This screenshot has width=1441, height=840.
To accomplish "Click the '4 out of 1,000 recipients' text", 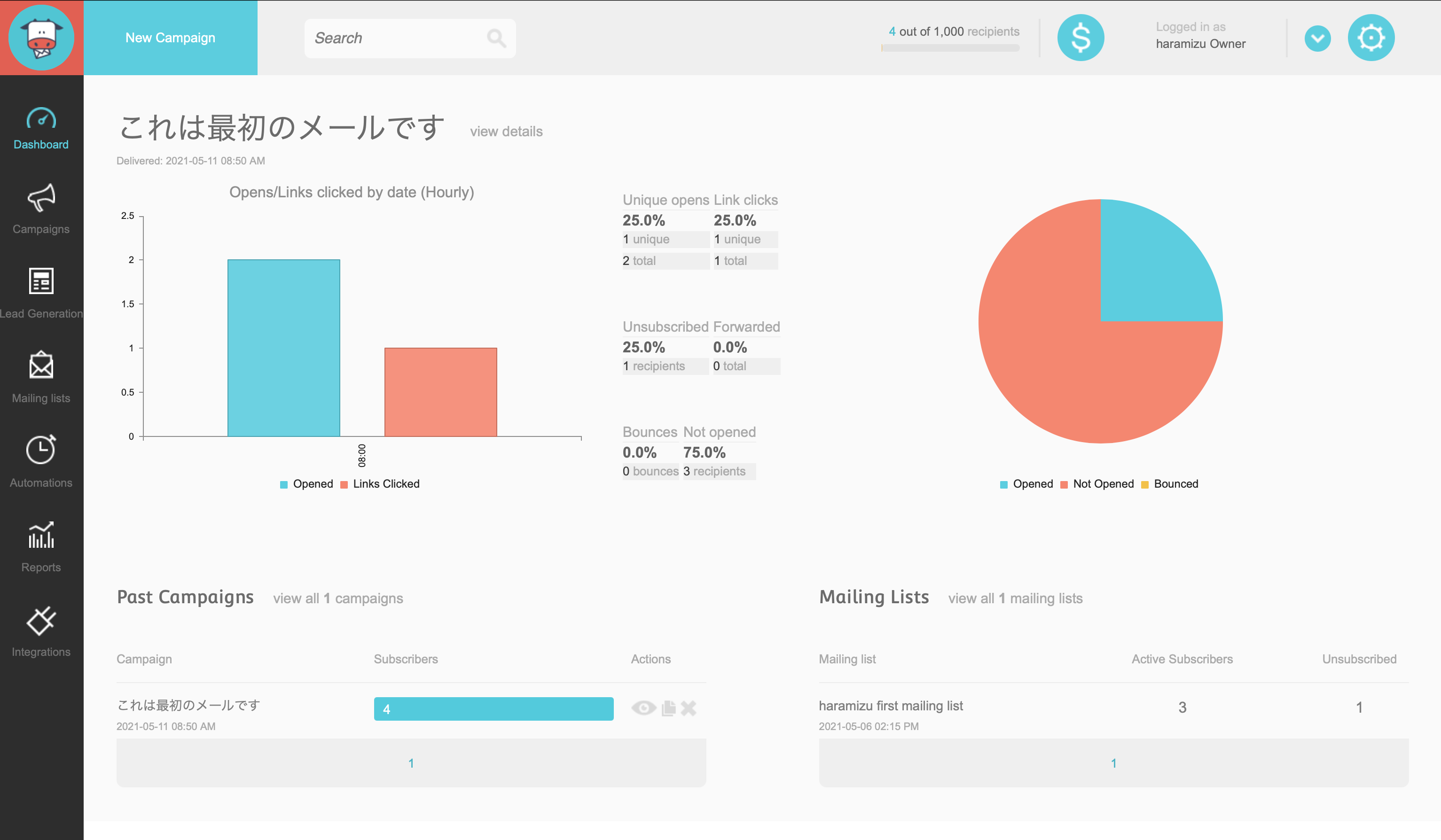I will tap(954, 31).
